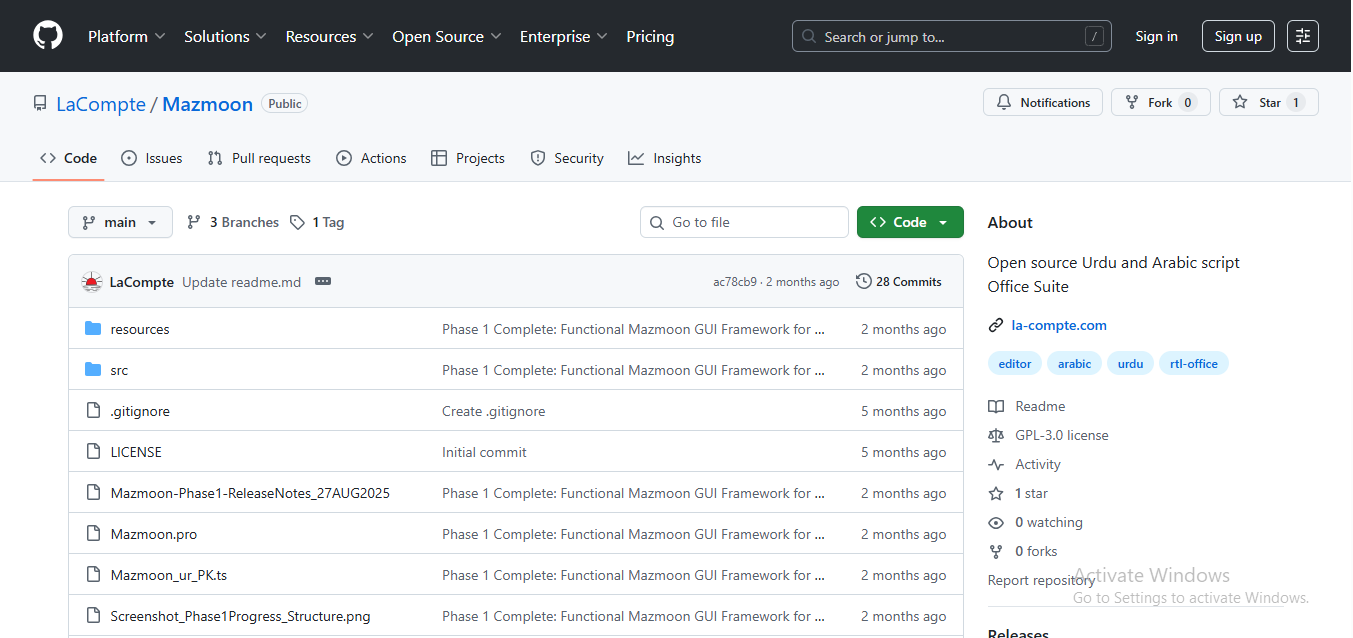Screen dimensions: 1353x638
Task: Click the 28 Commits history icon
Action: coord(864,282)
